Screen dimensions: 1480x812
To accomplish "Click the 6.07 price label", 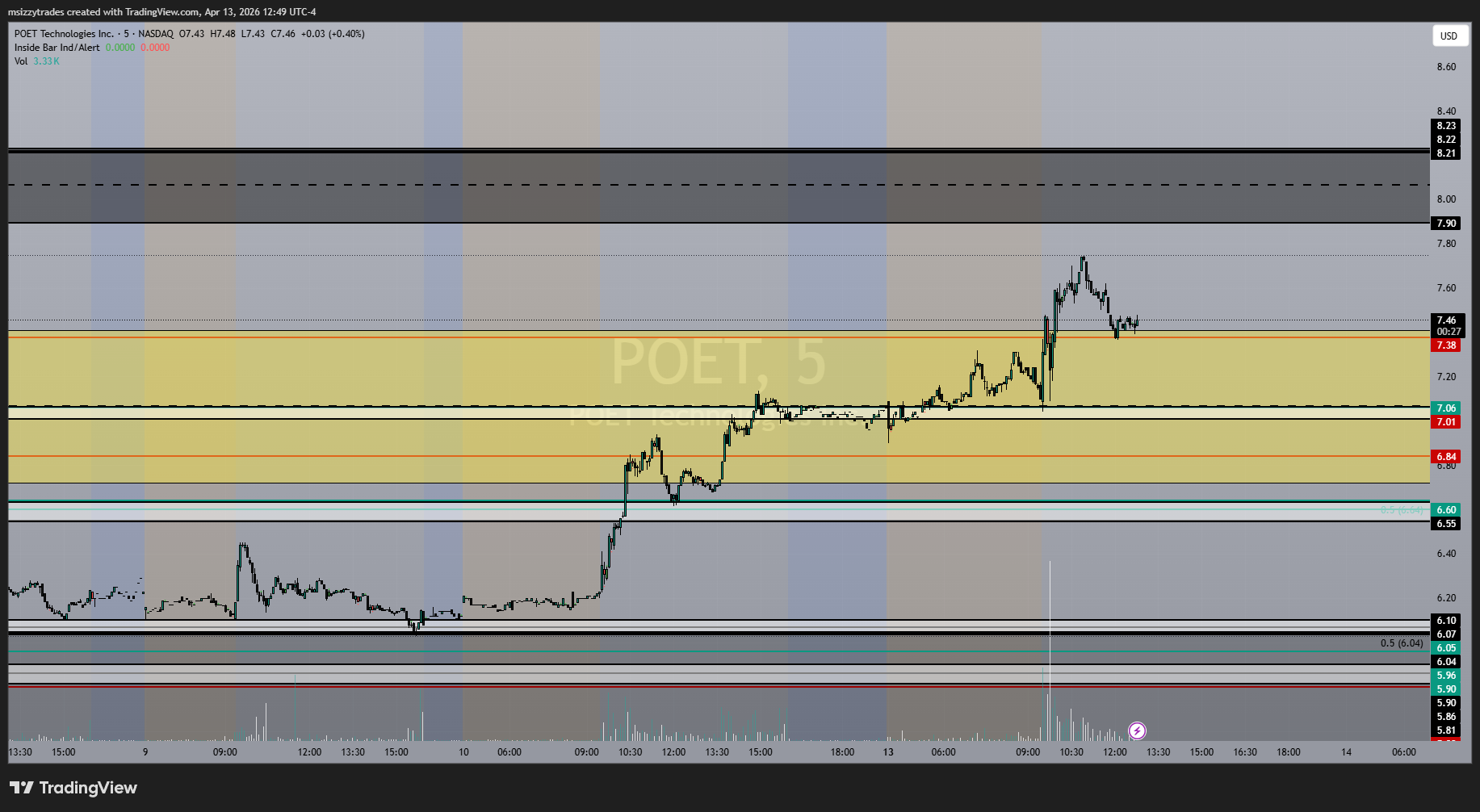I will click(x=1446, y=634).
